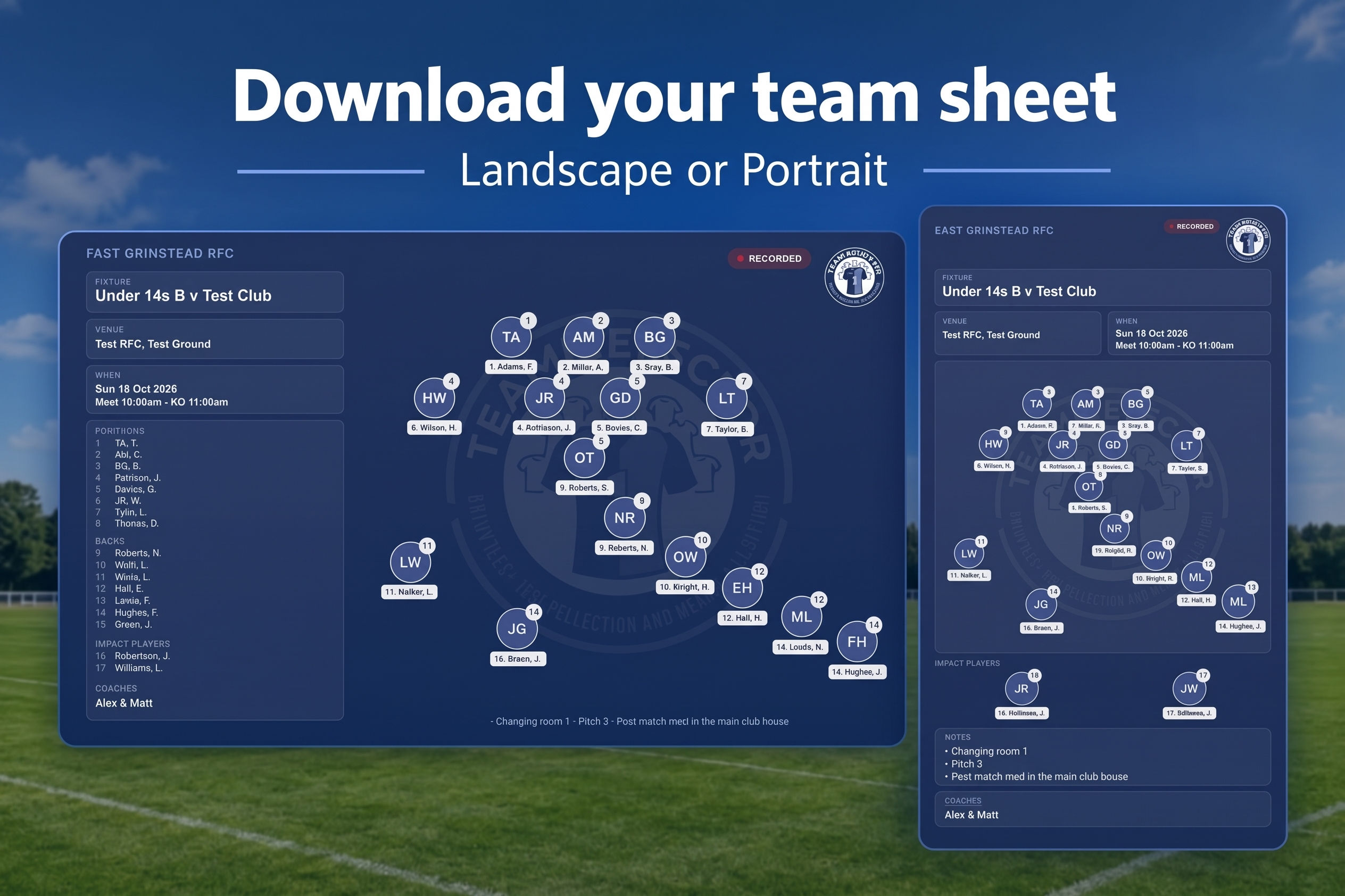Select the JG player avatar on portrait sheet
This screenshot has height=896, width=1345.
[1041, 604]
